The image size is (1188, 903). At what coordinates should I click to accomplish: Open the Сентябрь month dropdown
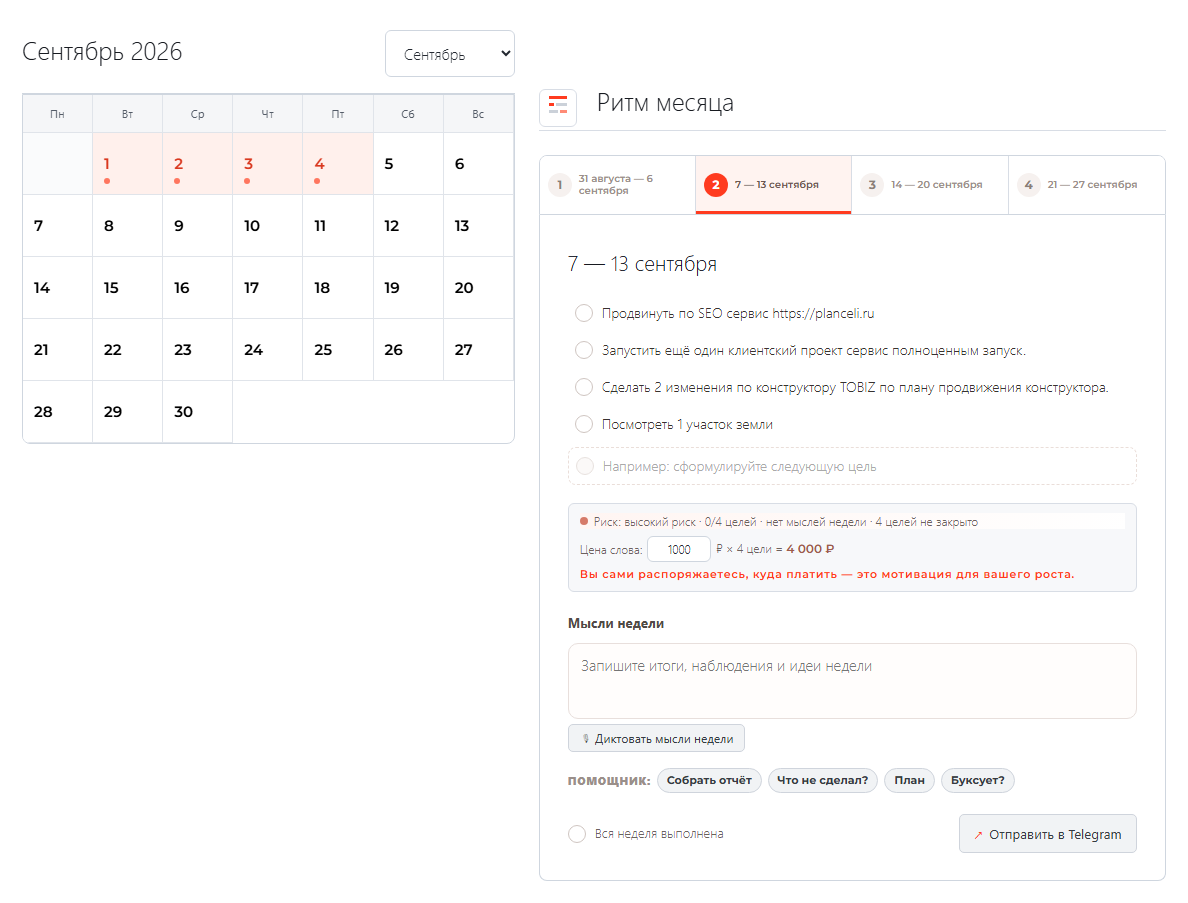(x=450, y=54)
